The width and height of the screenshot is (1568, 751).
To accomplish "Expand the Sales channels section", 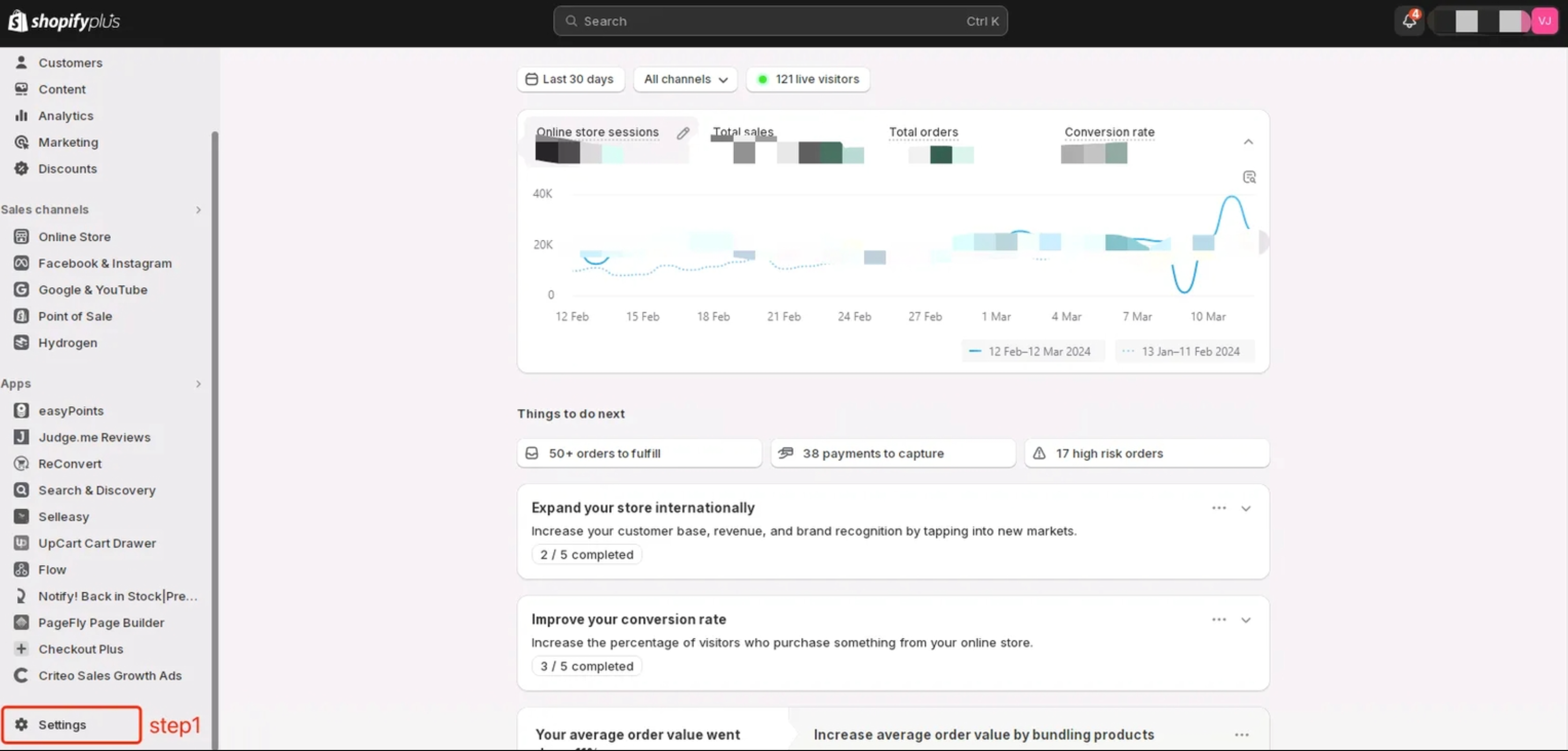I will (198, 210).
